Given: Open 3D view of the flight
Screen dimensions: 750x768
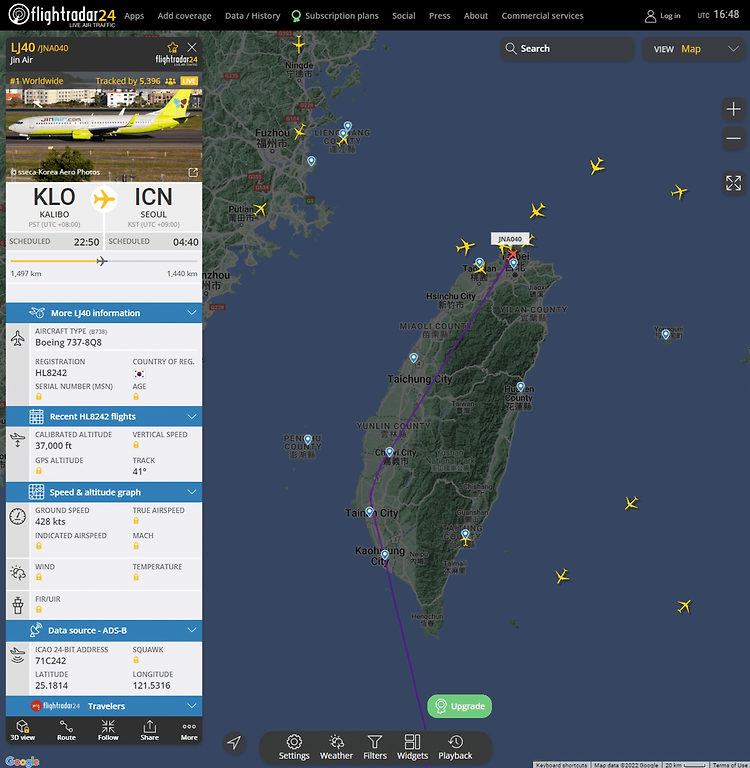Looking at the screenshot, I should (x=23, y=730).
